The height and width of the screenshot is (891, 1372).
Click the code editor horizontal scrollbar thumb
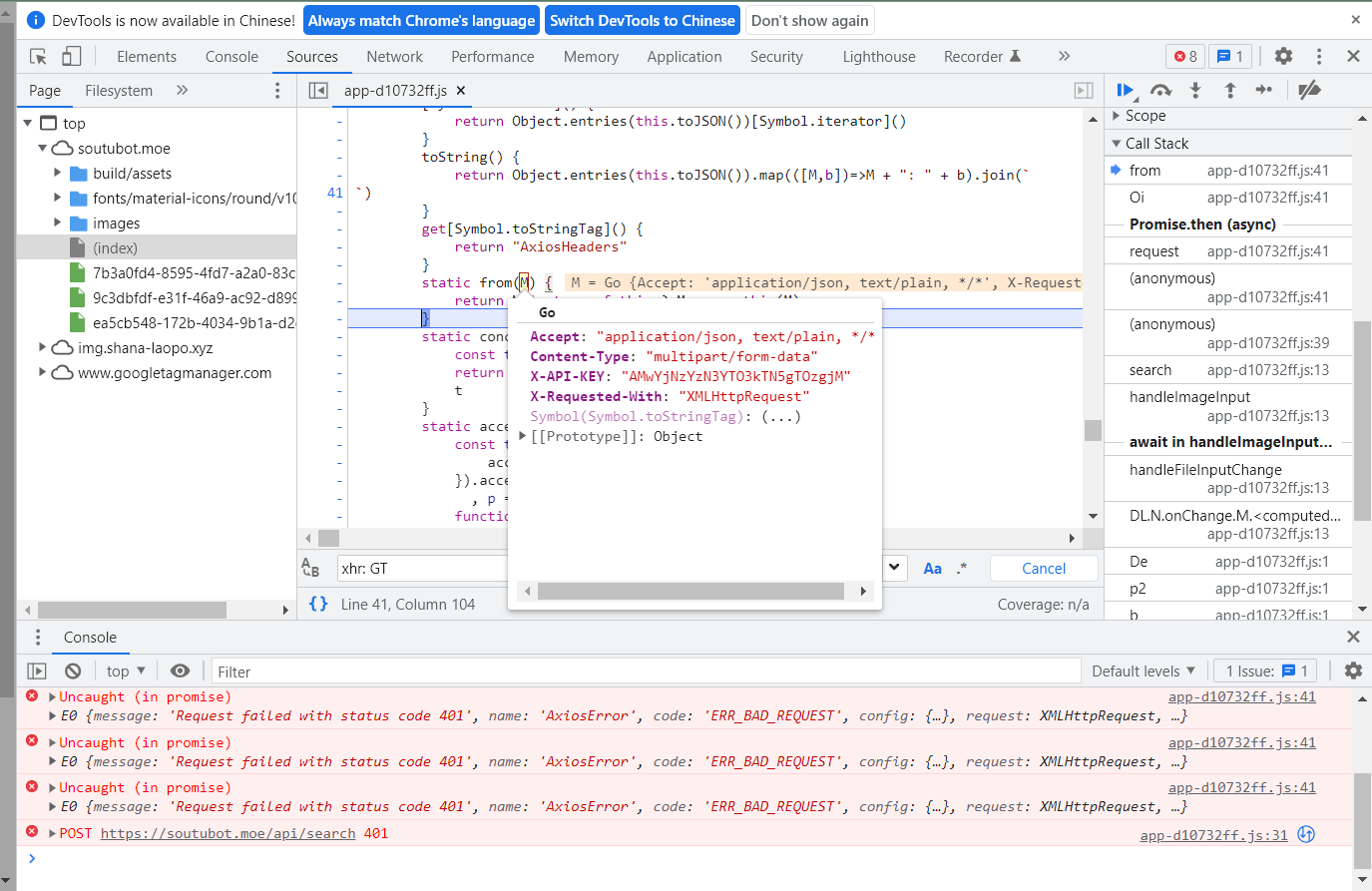[x=329, y=538]
